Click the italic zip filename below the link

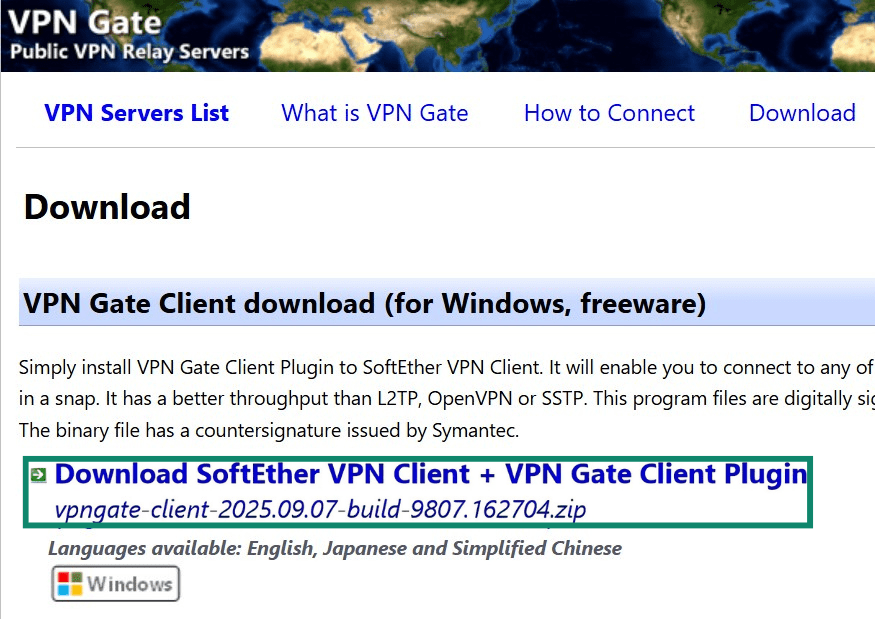(x=320, y=509)
